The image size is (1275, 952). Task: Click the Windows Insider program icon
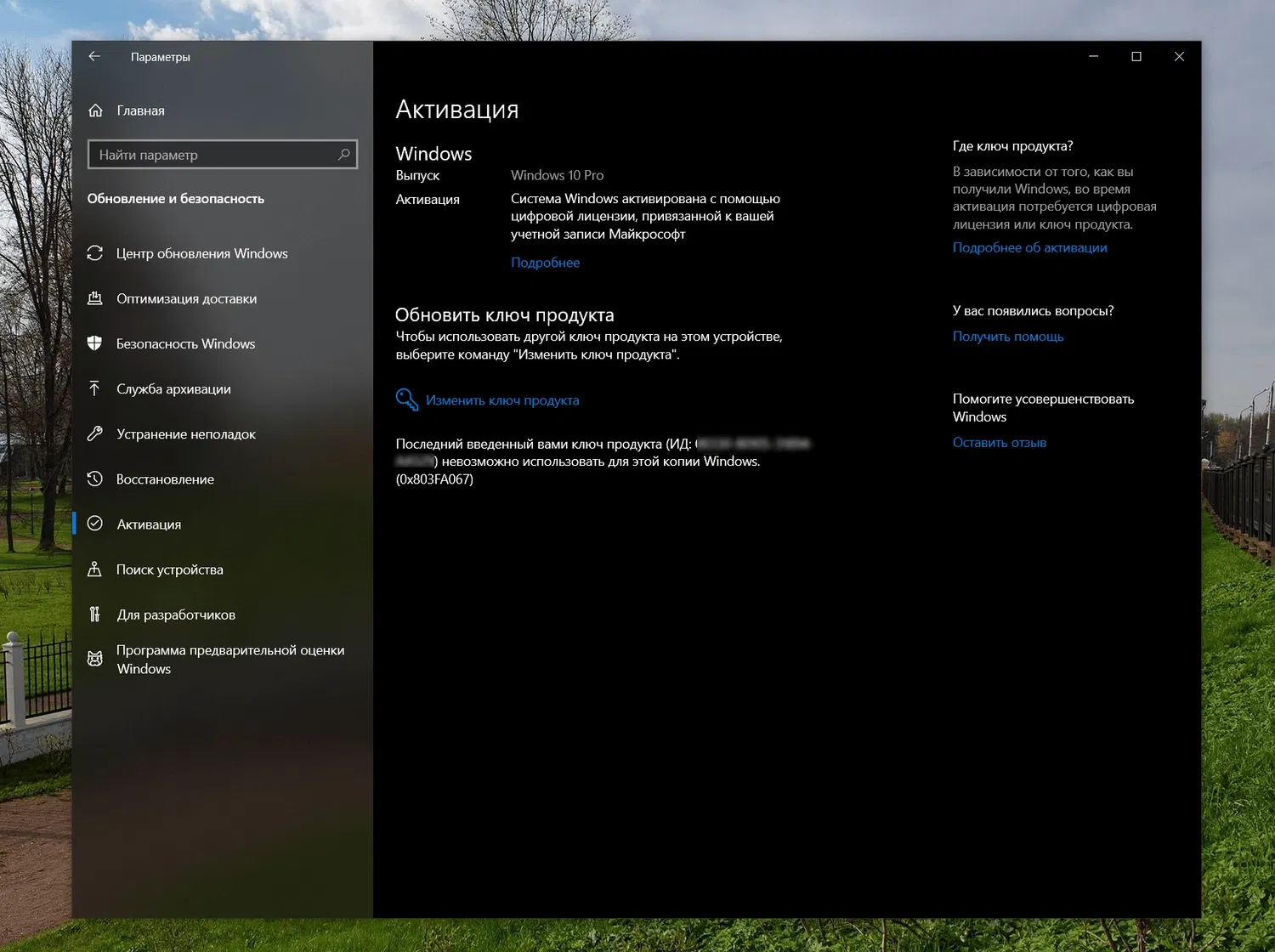tap(95, 659)
